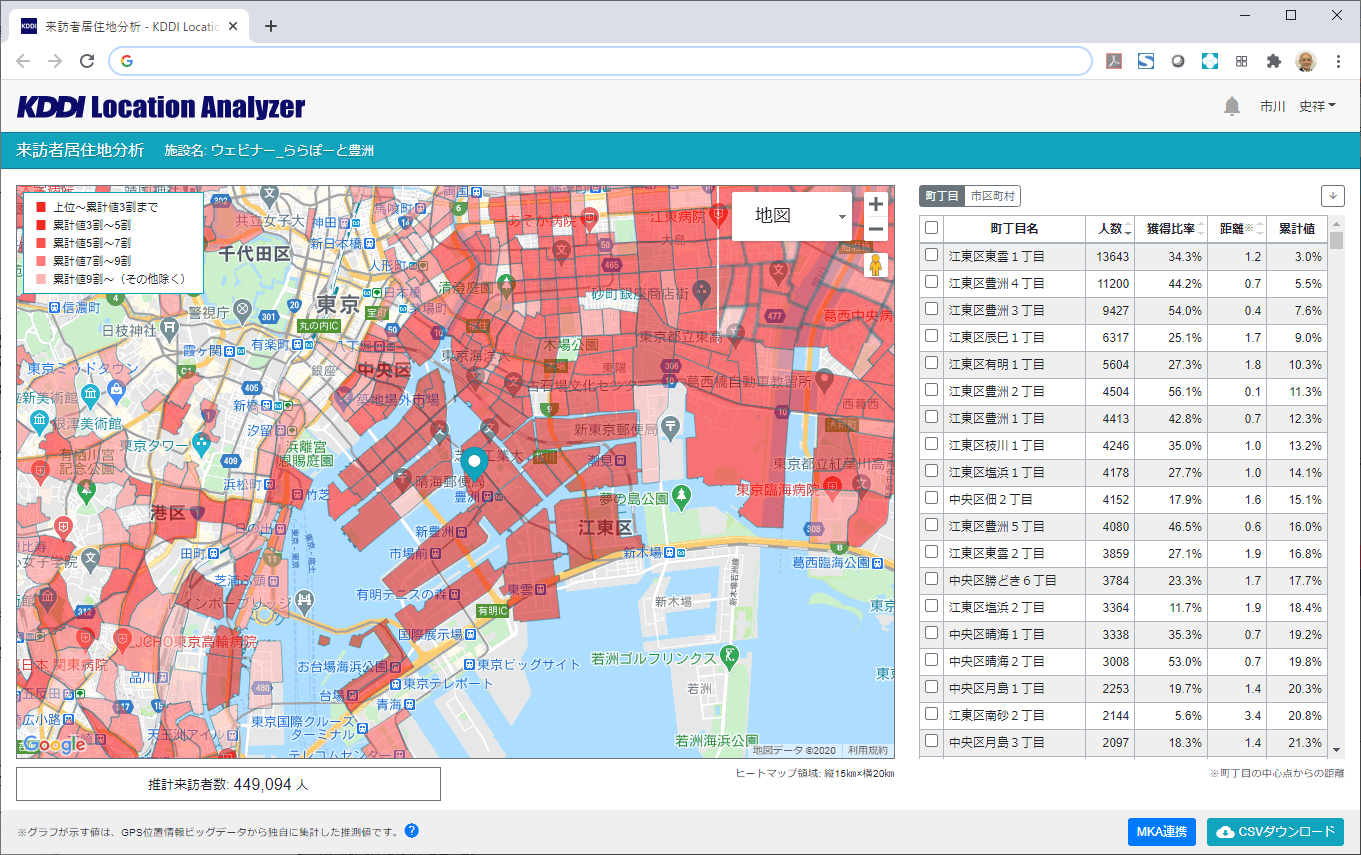This screenshot has width=1361, height=855.
Task: Check the box for 江東区豊洲３丁目
Action: coord(932,309)
